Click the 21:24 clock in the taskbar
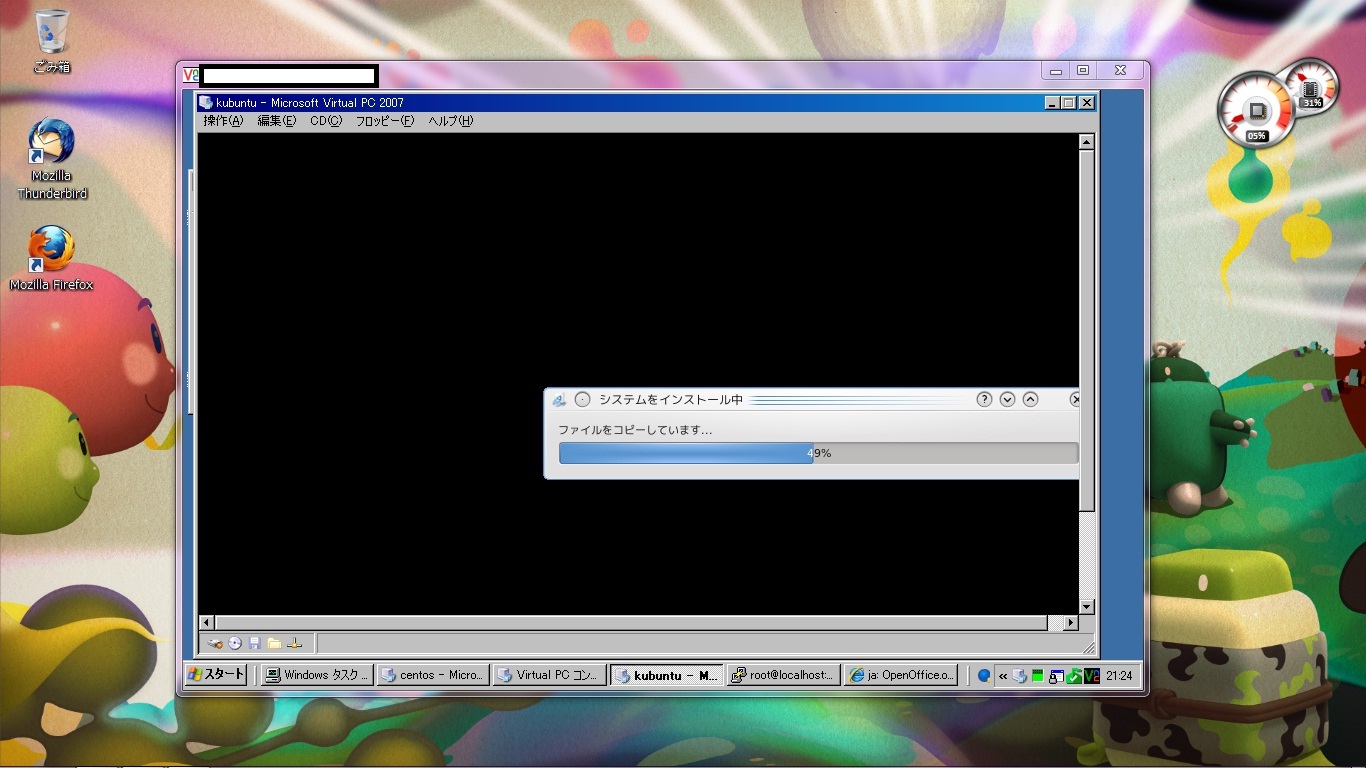This screenshot has height=768, width=1366. [x=1120, y=676]
